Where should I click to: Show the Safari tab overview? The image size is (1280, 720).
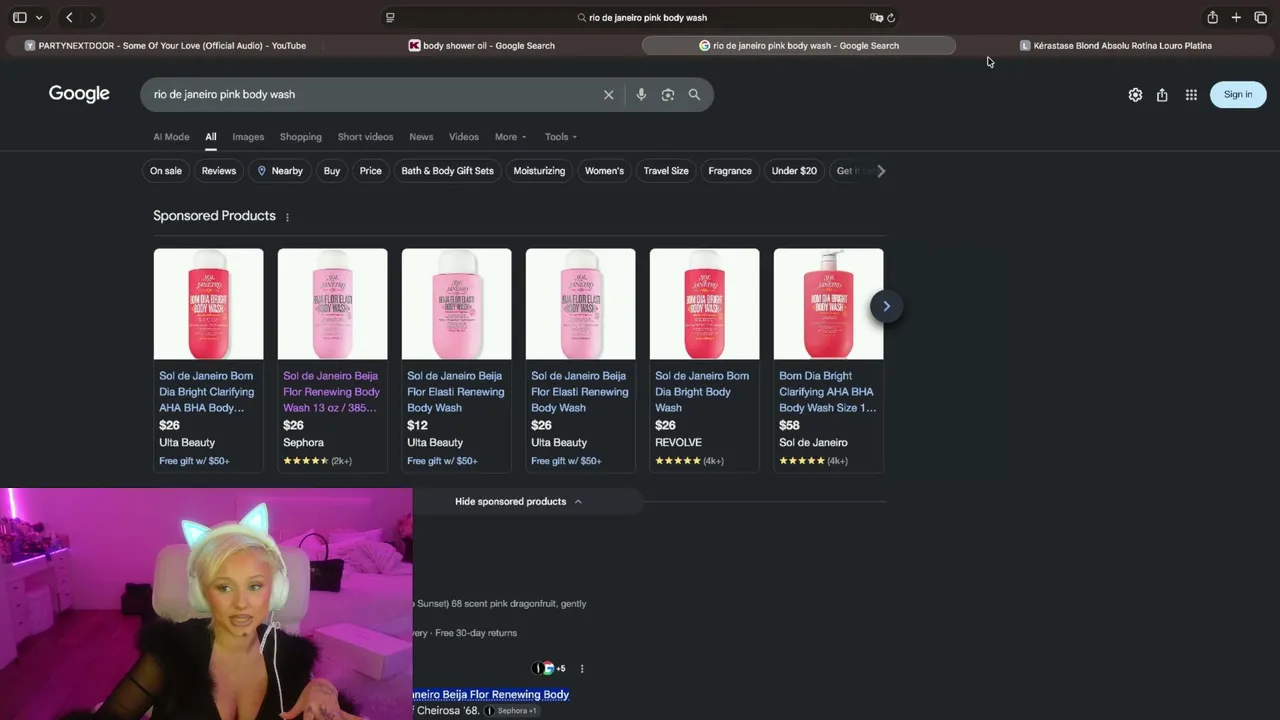[1260, 17]
